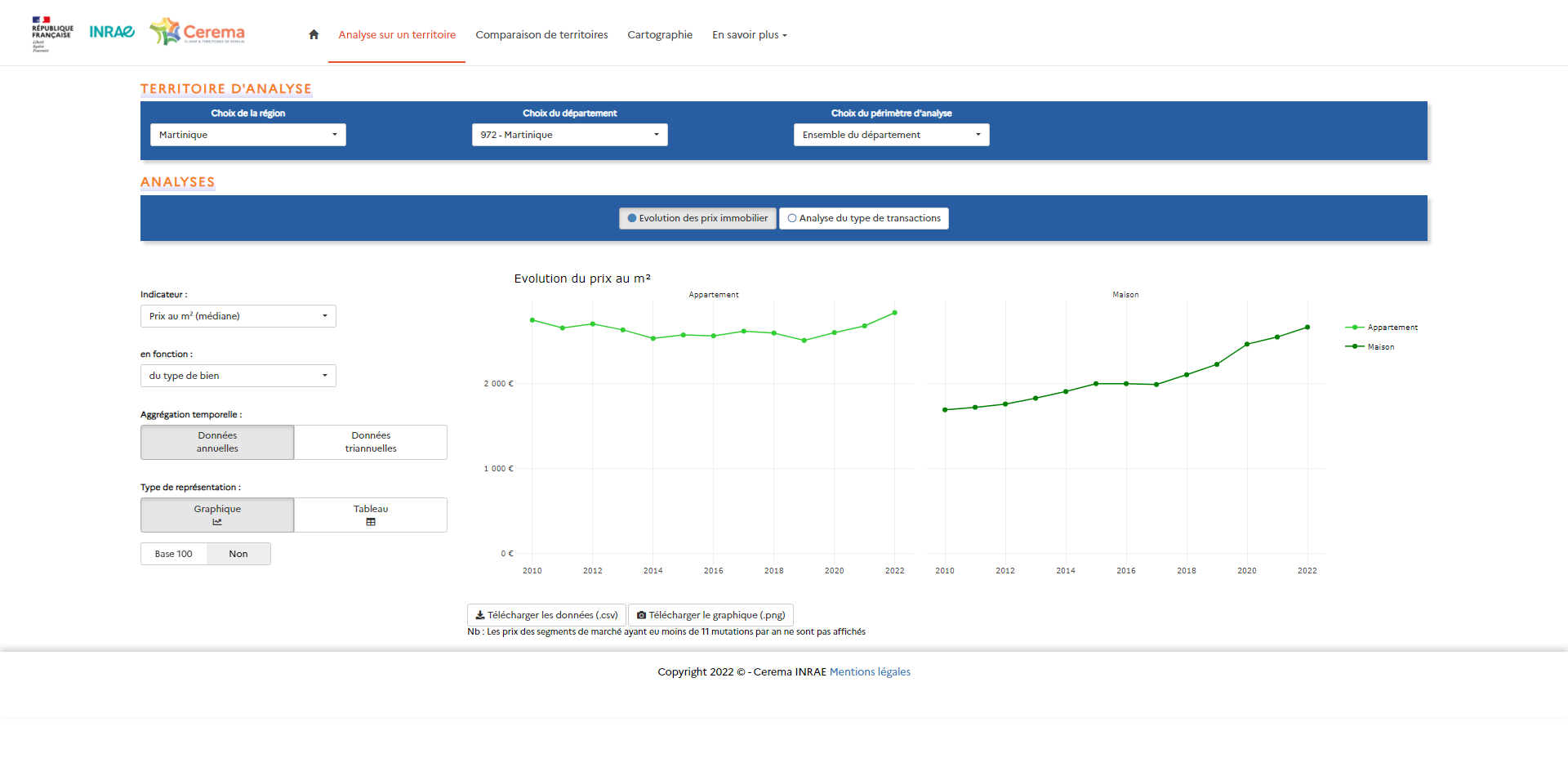Click the 2022 data point on Appartement chart
Screen dimensions: 1568x758
[x=895, y=313]
